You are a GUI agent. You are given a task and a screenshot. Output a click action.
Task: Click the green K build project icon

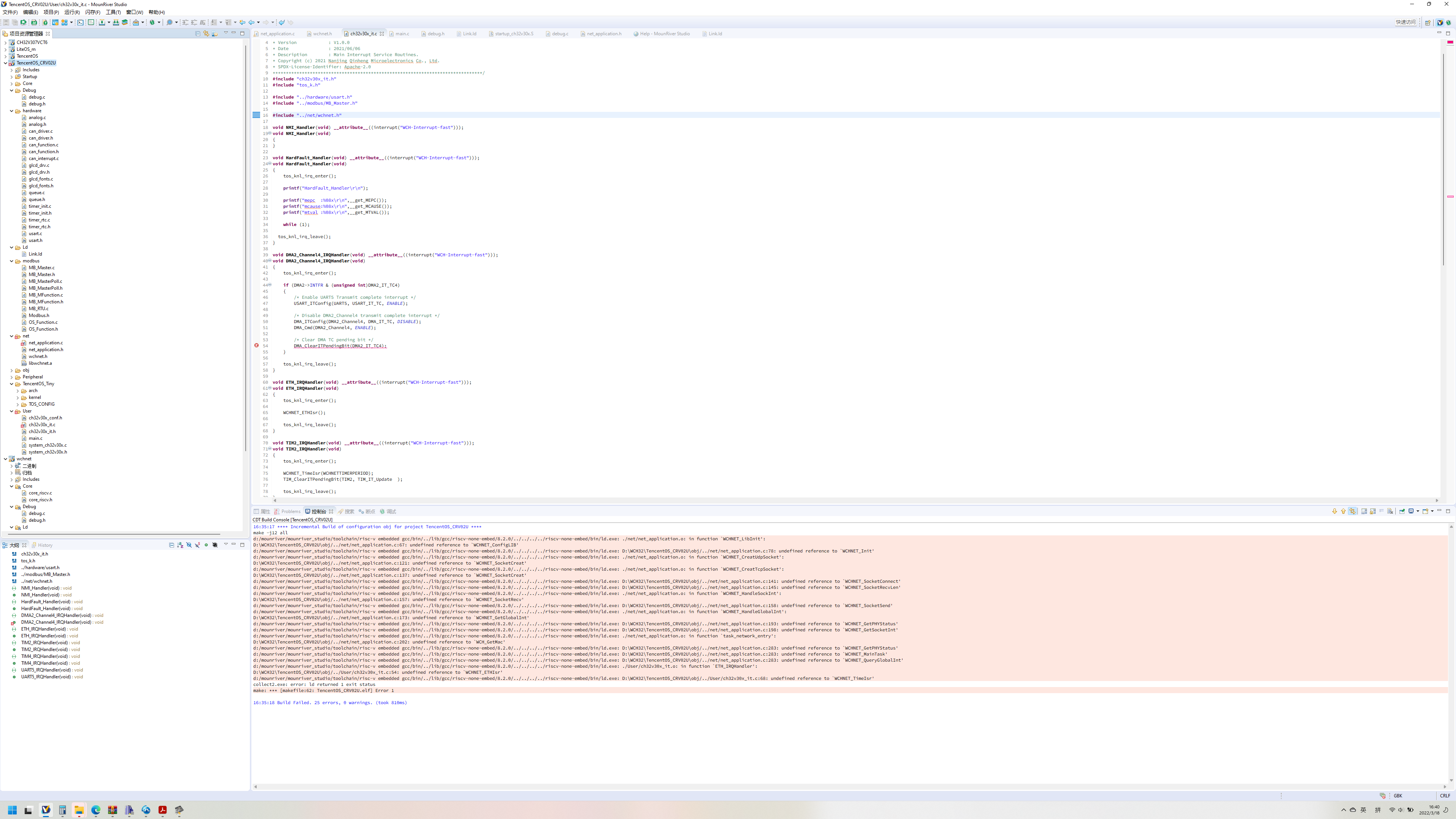click(x=23, y=23)
